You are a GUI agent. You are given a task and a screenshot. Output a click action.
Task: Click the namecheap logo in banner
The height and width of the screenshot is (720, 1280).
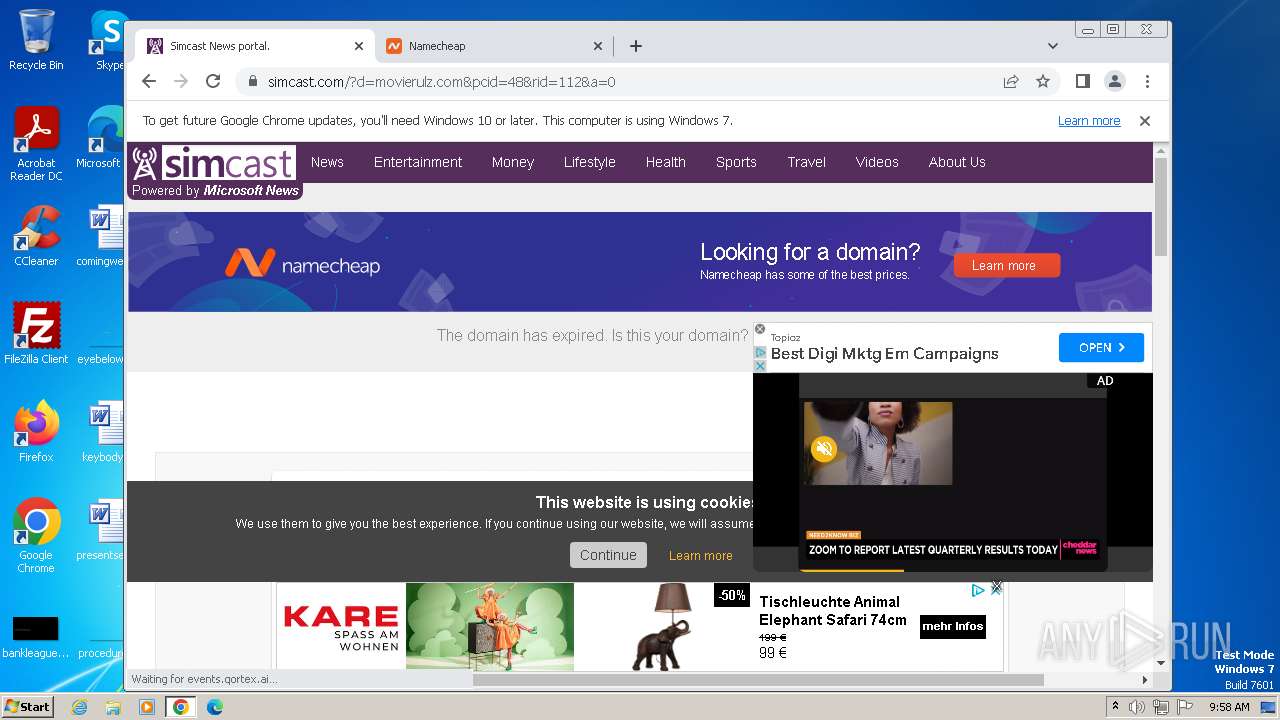click(302, 264)
